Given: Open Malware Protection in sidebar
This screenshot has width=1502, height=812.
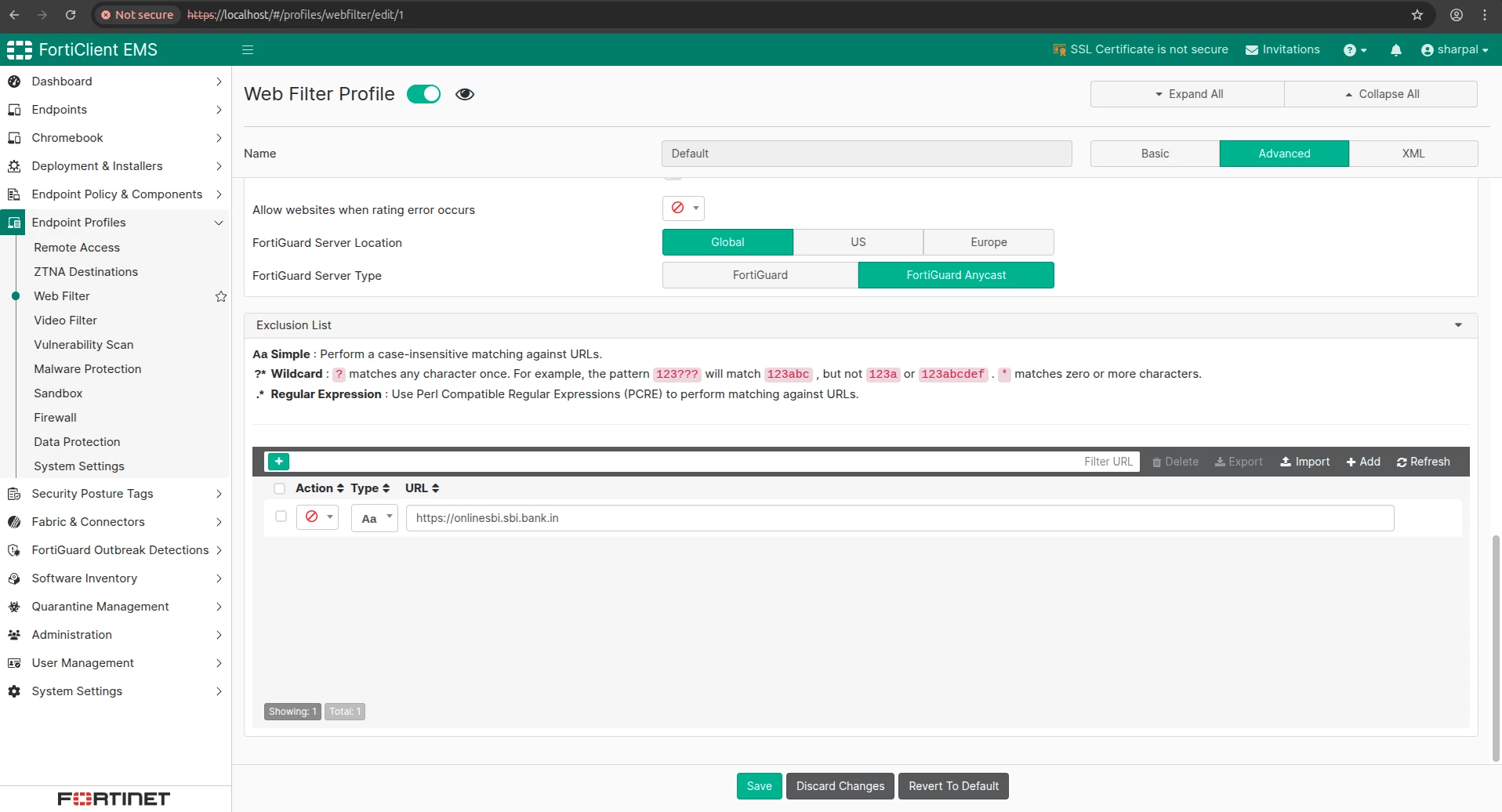Looking at the screenshot, I should click(x=88, y=369).
